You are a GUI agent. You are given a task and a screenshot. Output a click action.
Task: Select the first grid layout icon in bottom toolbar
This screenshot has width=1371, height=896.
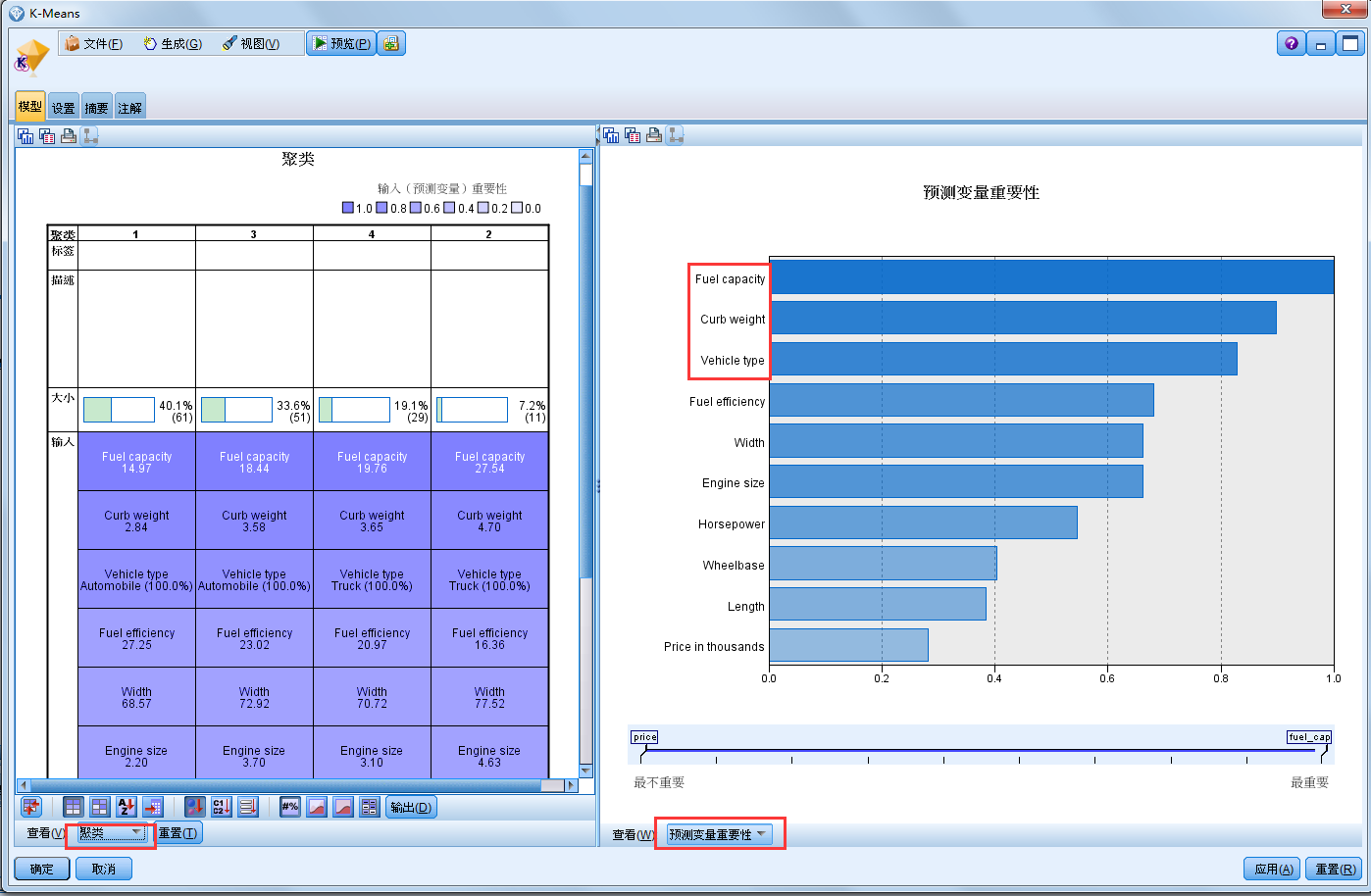tap(74, 807)
